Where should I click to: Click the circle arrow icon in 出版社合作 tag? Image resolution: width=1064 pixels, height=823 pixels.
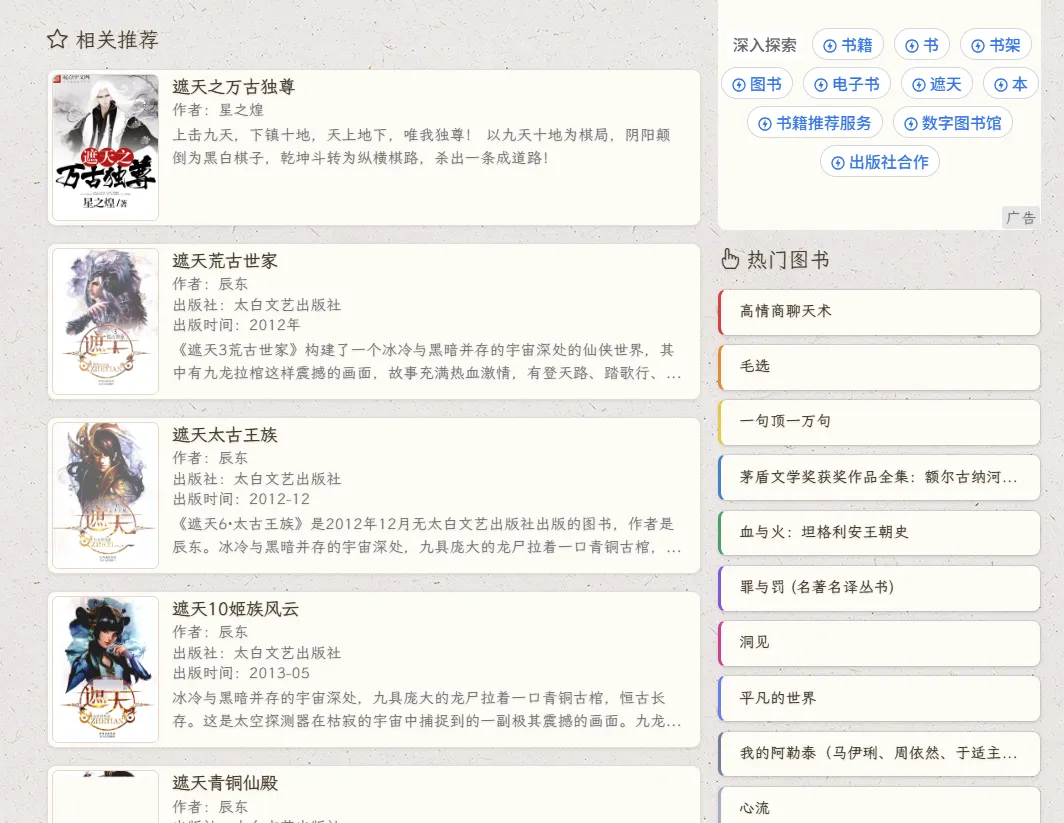tap(838, 163)
